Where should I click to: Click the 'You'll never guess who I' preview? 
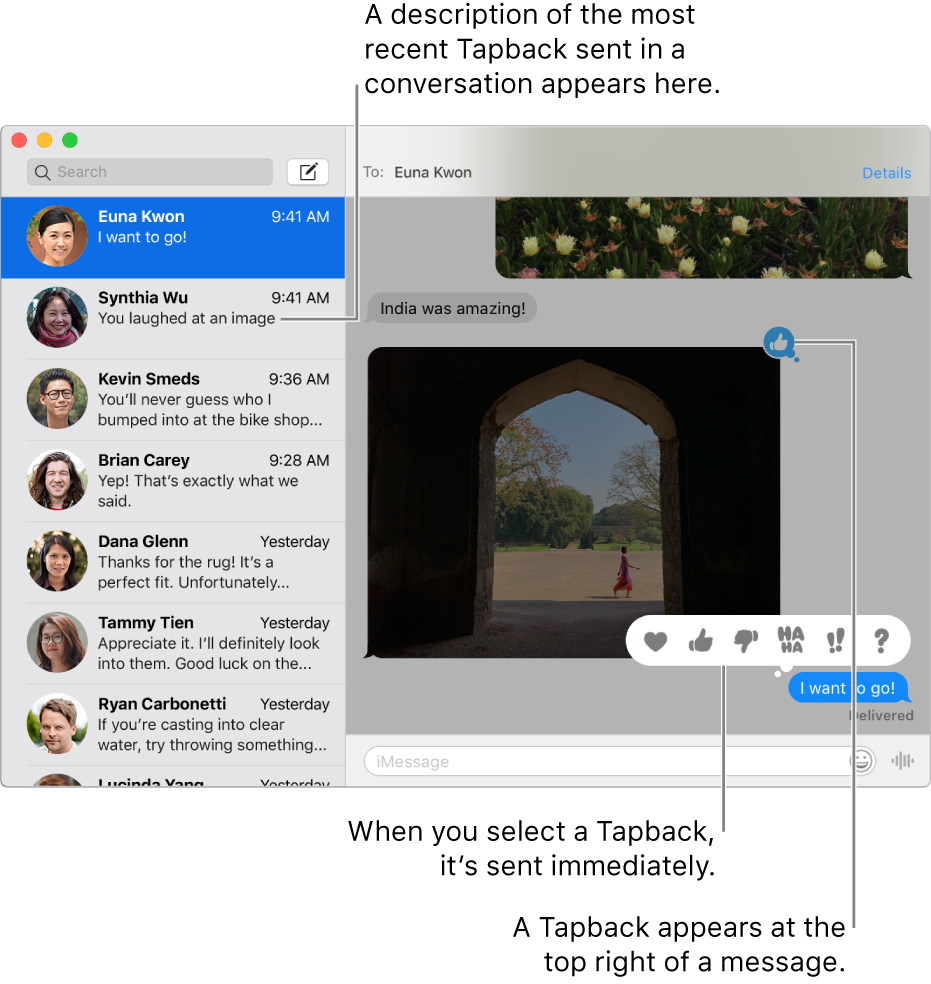(210, 409)
